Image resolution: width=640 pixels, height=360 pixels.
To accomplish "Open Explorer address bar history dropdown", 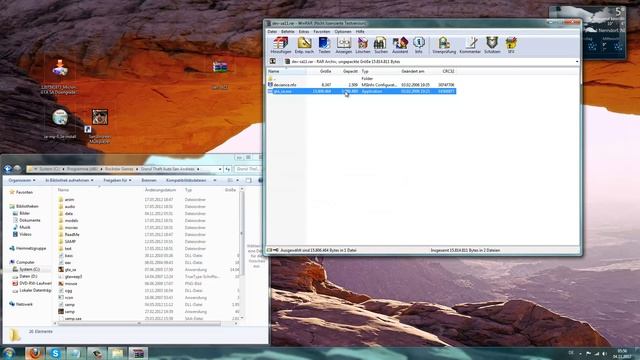I will [x=220, y=169].
